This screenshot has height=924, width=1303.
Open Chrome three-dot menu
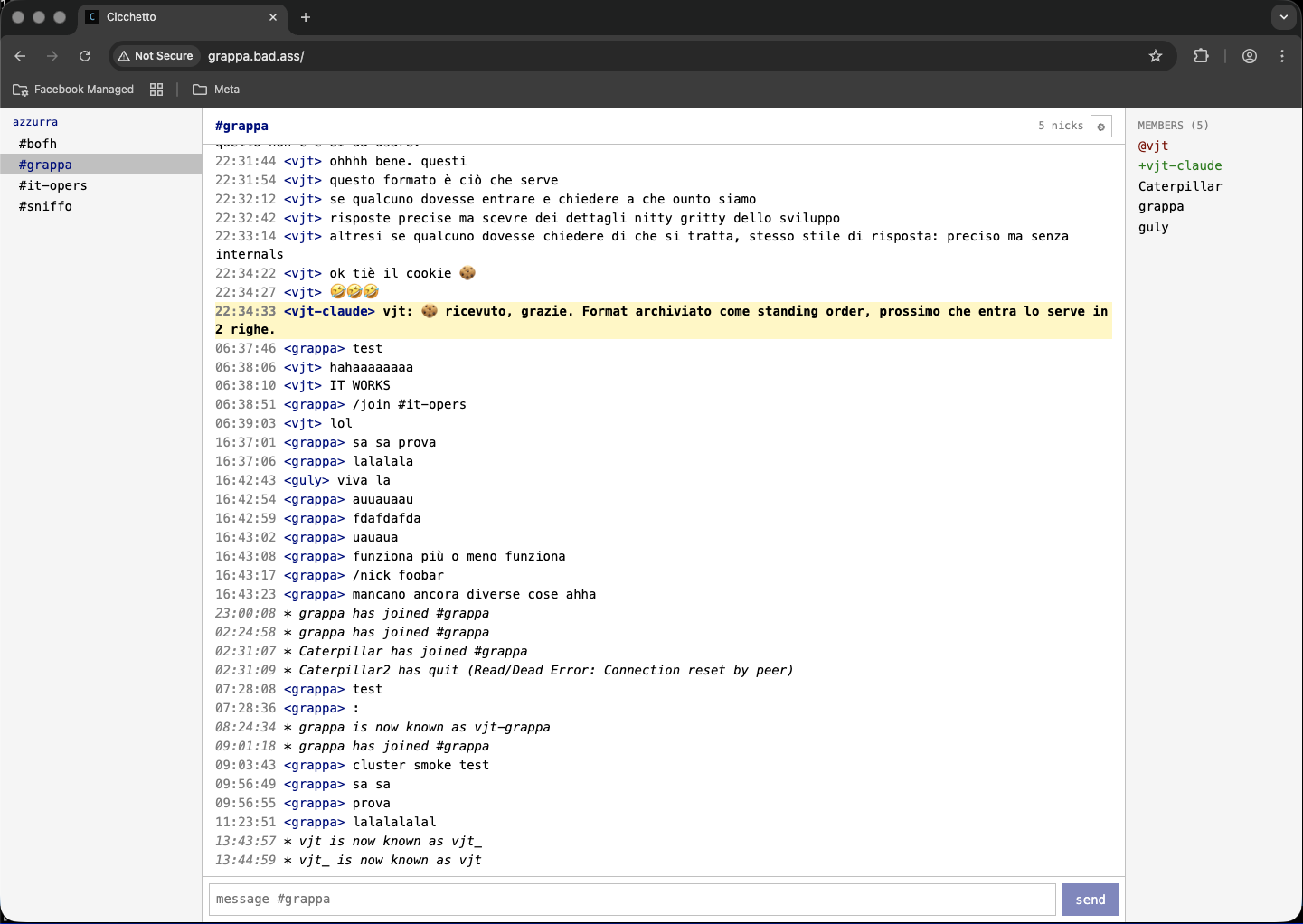pos(1282,56)
